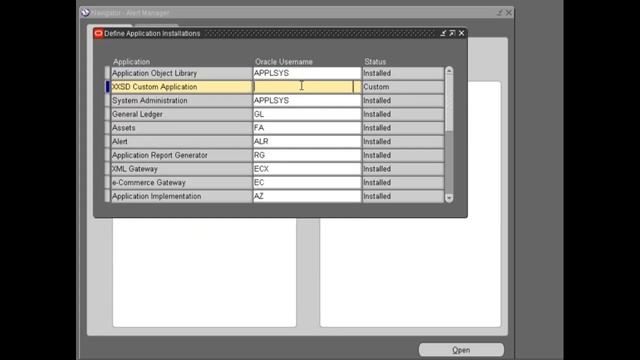Click the Open button in the Navigator window
This screenshot has height=360, width=640.
click(461, 350)
